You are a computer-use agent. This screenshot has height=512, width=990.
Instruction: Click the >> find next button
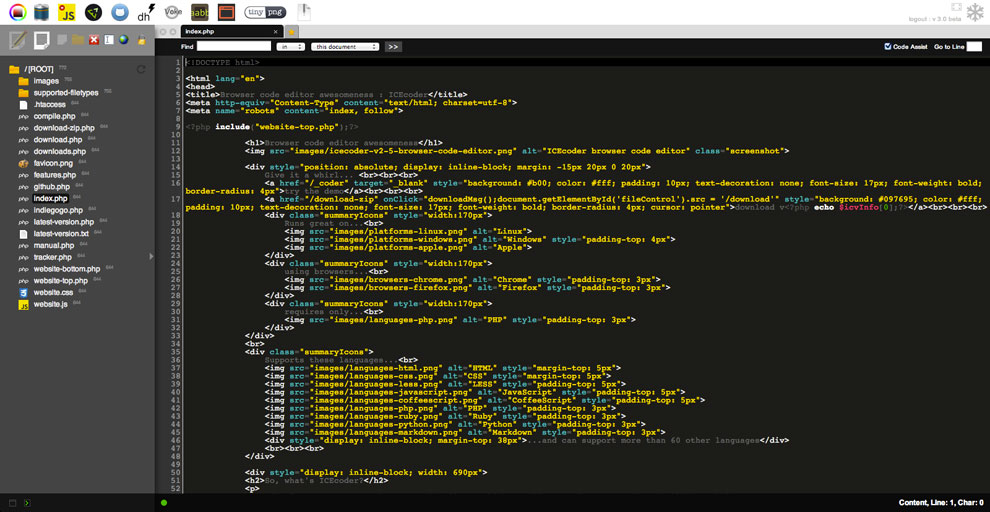(x=393, y=47)
